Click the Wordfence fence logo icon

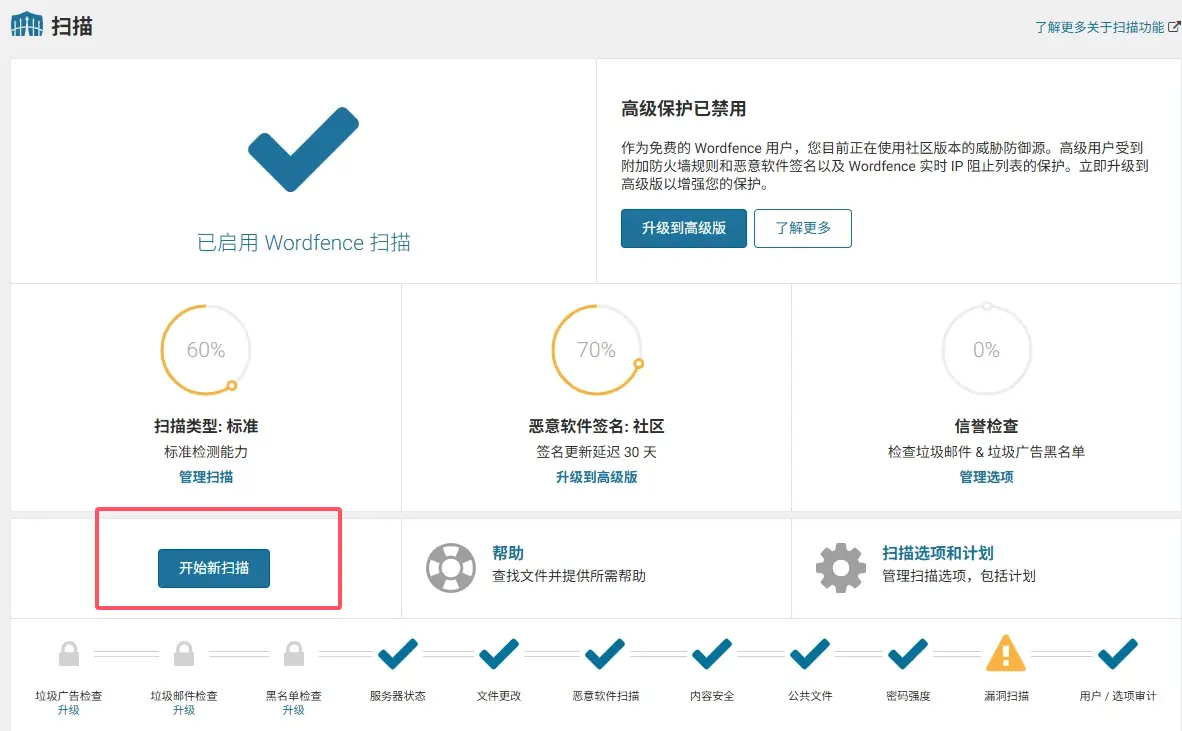point(27,24)
